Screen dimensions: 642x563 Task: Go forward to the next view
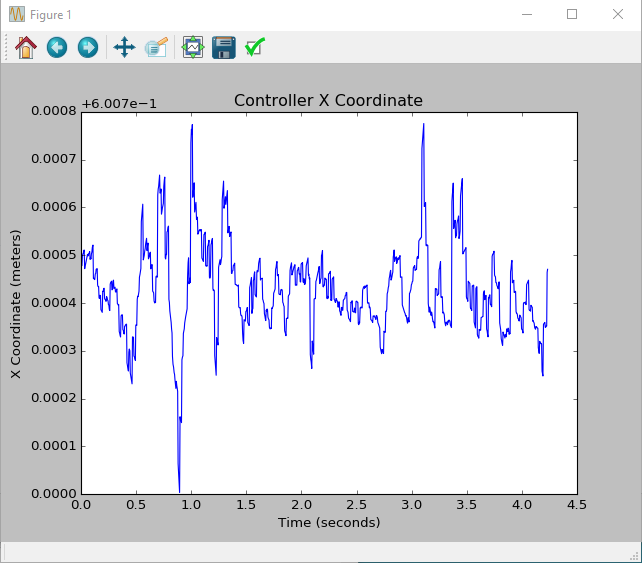click(88, 47)
